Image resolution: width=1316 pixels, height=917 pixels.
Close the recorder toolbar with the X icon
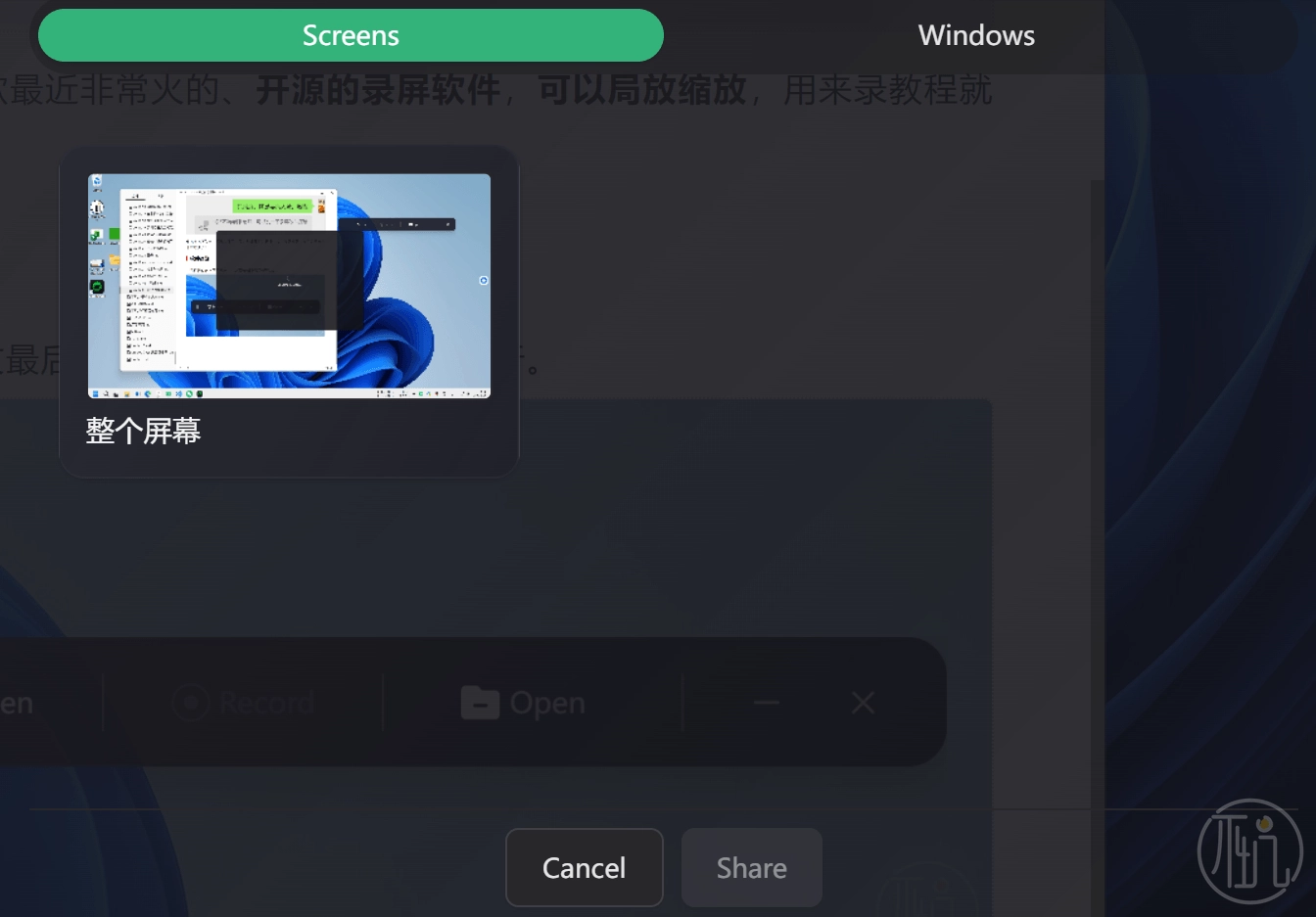click(863, 703)
